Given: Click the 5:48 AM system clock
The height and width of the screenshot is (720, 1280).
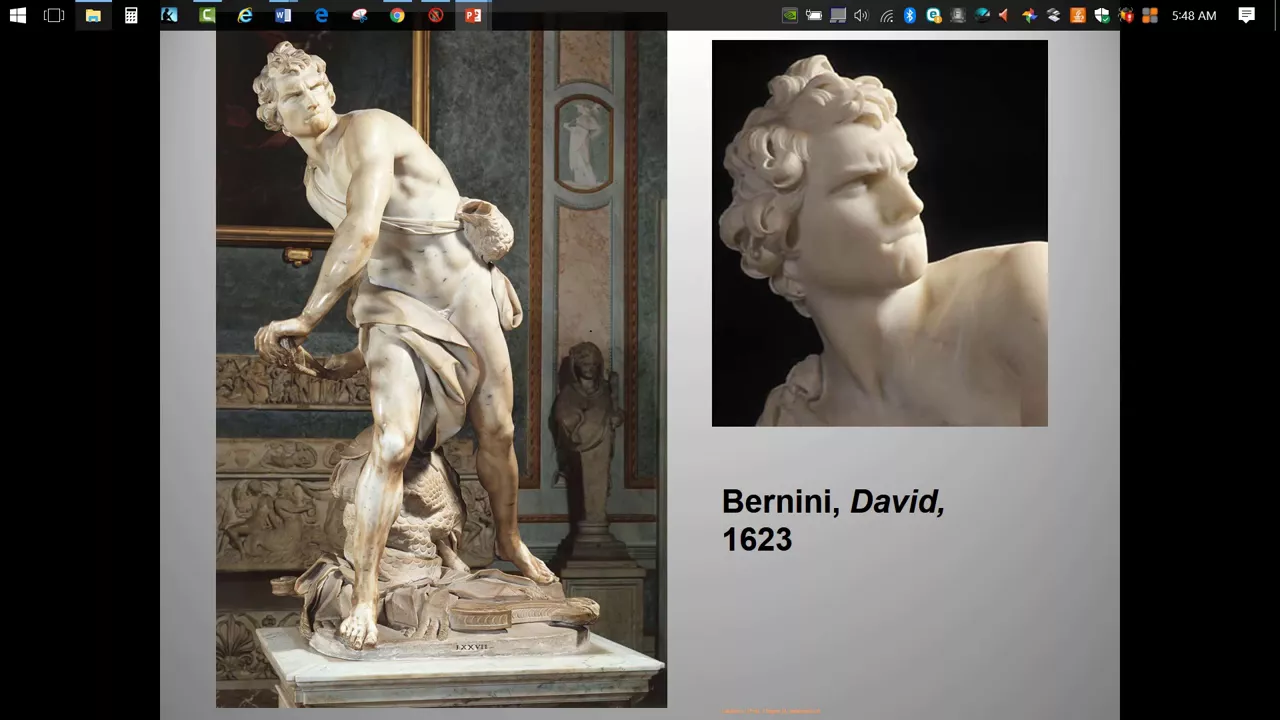Looking at the screenshot, I should (x=1194, y=15).
